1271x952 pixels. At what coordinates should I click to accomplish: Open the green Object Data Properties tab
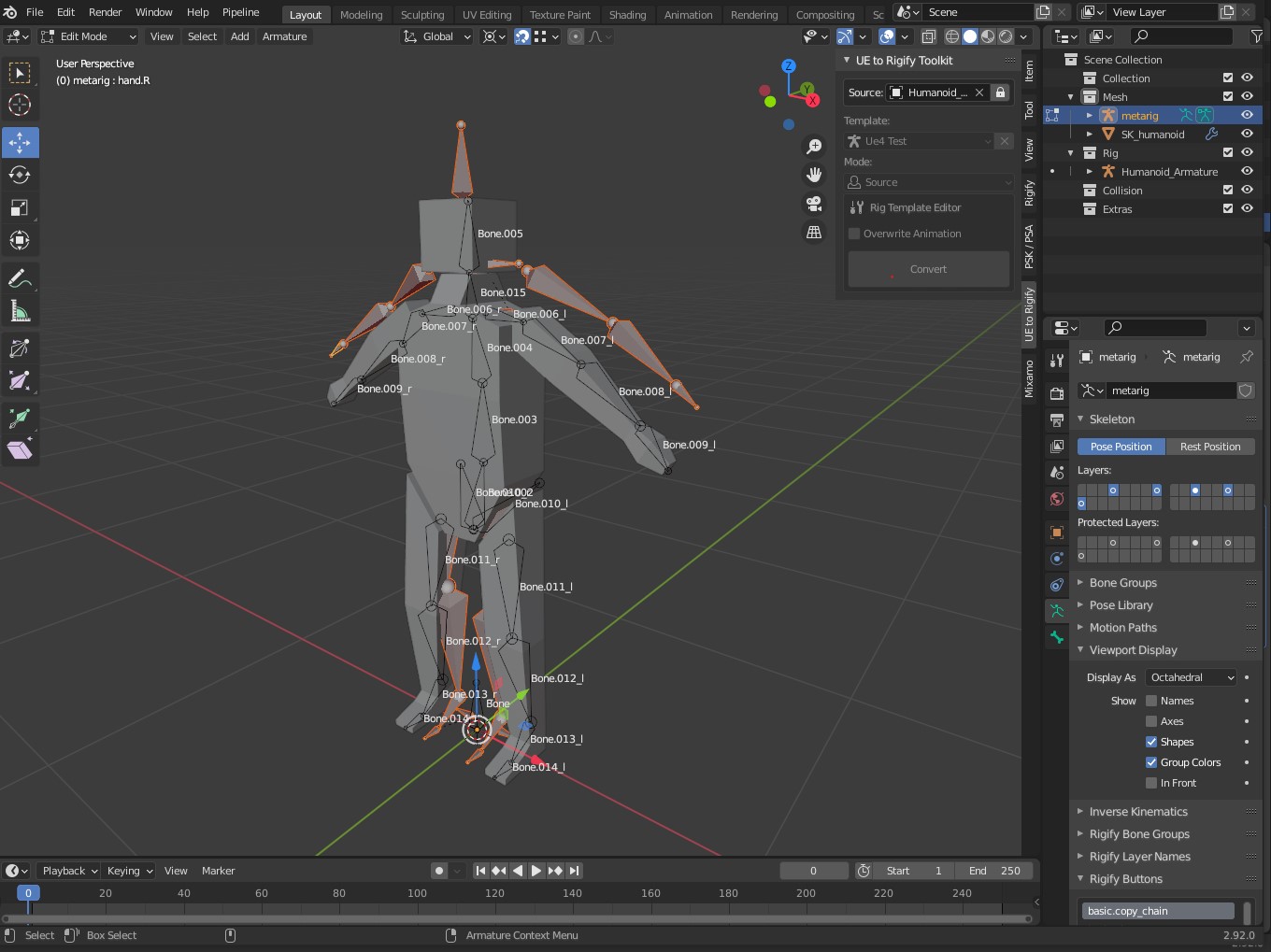point(1056,611)
